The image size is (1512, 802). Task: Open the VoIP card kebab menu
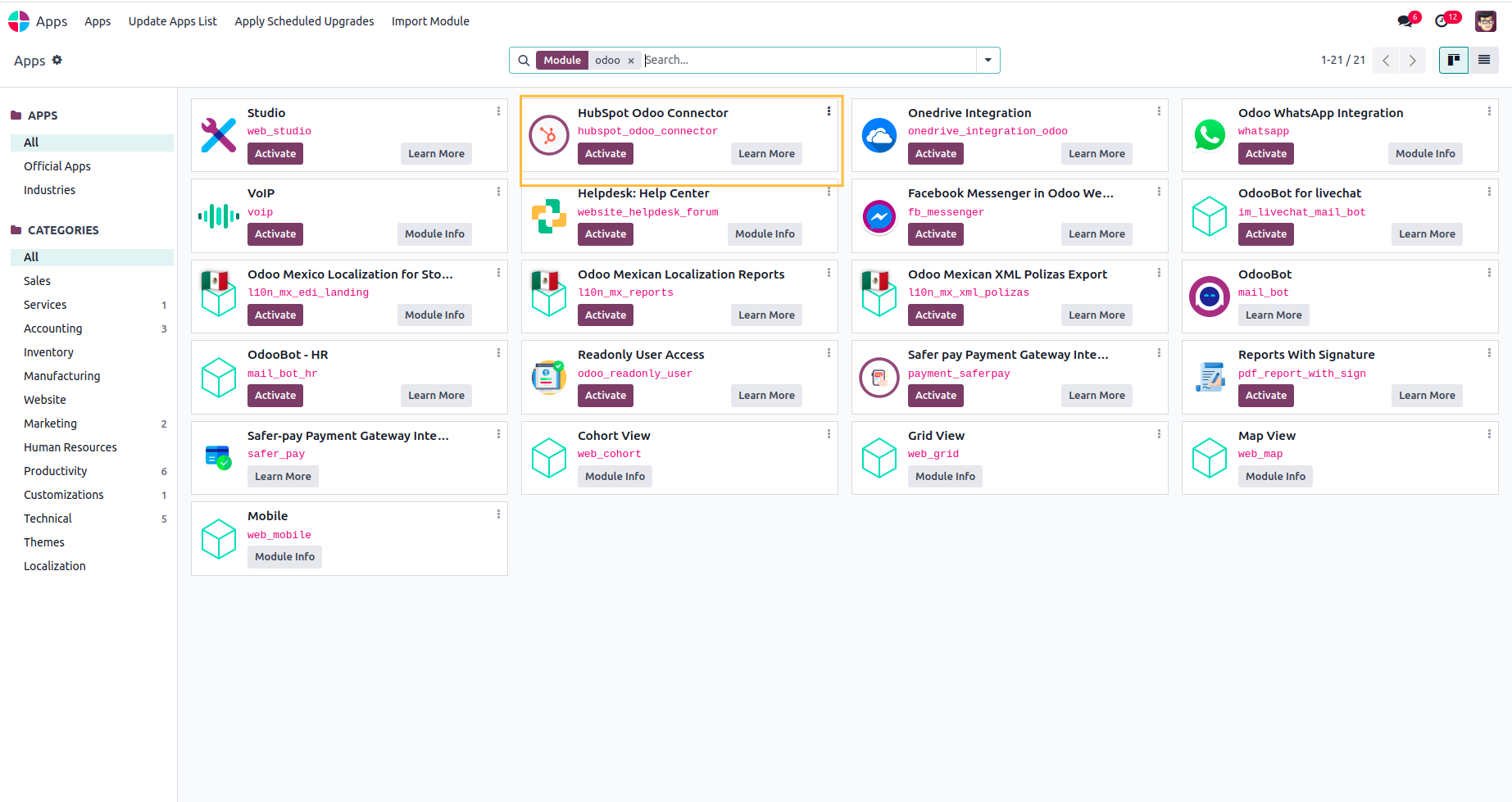click(498, 192)
